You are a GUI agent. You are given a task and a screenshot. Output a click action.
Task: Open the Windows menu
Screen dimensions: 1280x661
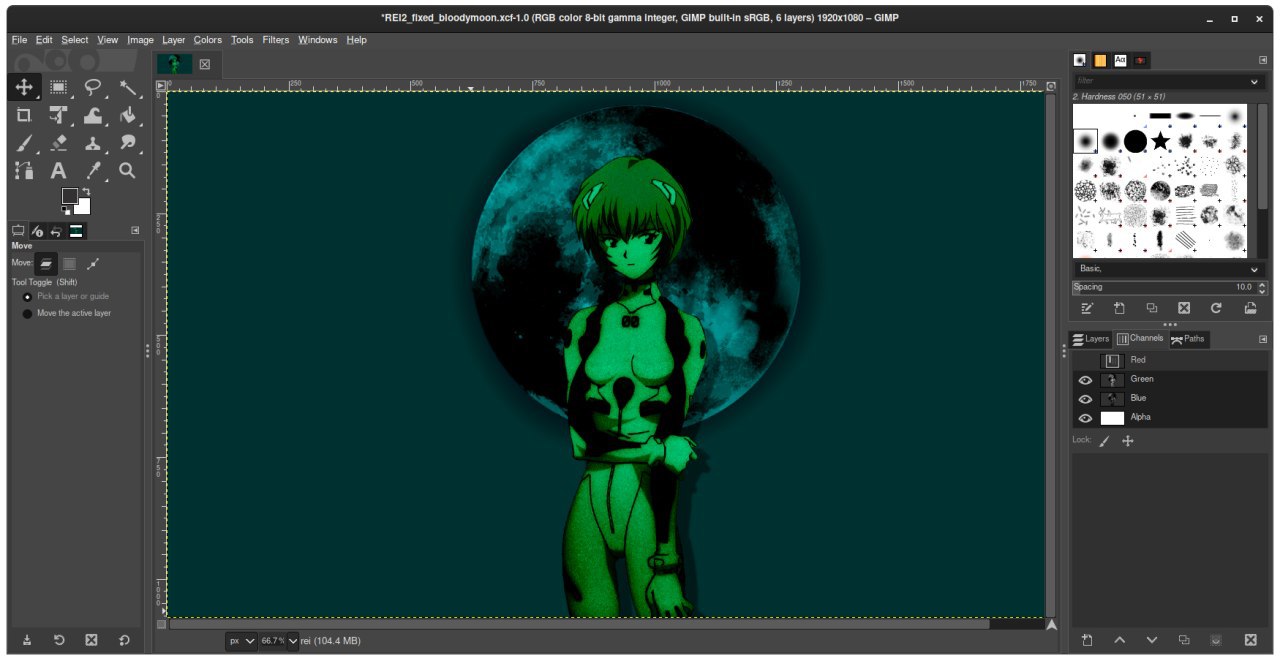318,40
